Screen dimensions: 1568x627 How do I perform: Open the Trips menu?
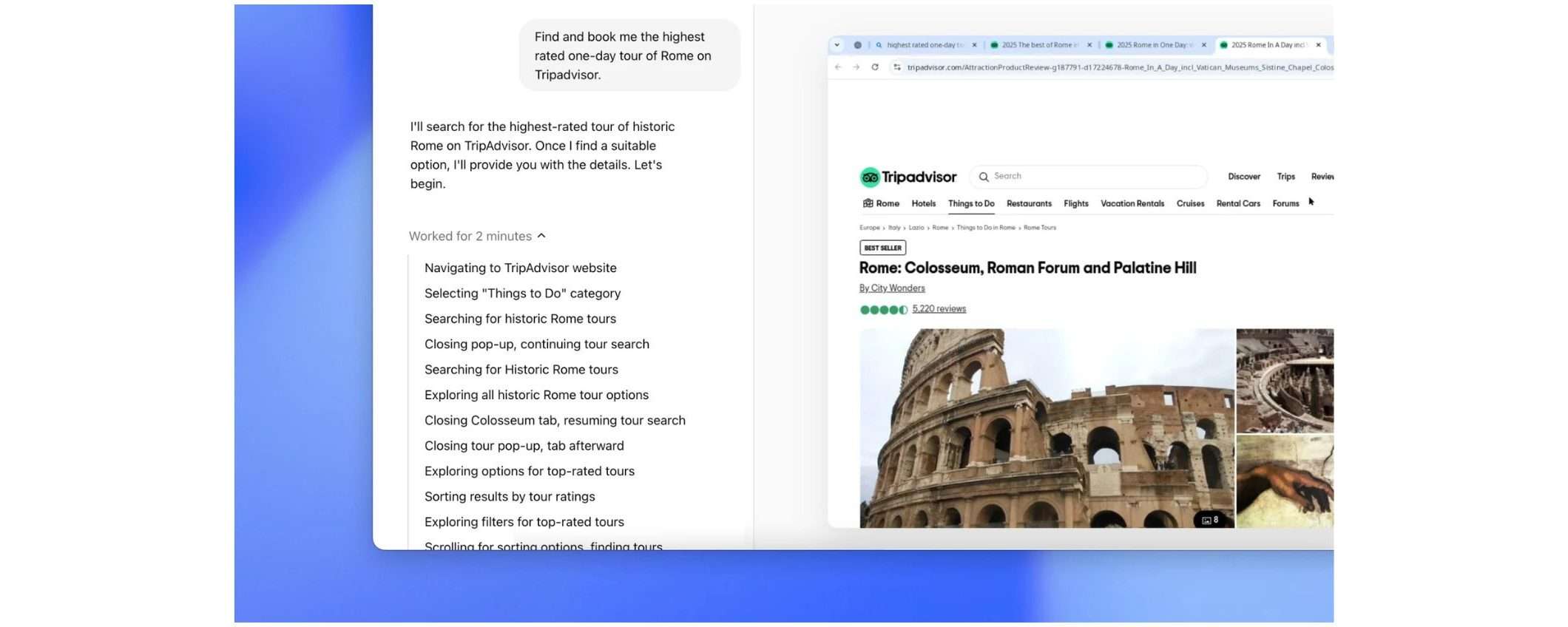click(1285, 177)
